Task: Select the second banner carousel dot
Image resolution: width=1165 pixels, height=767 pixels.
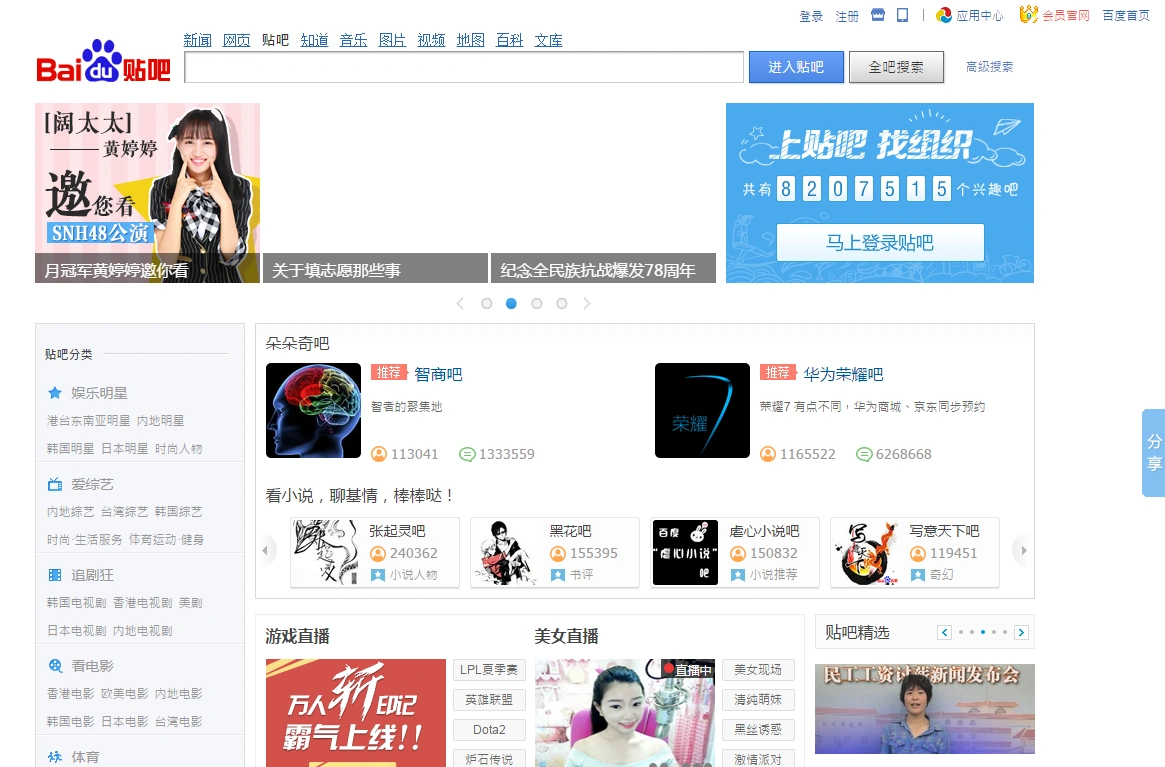Action: 511,303
